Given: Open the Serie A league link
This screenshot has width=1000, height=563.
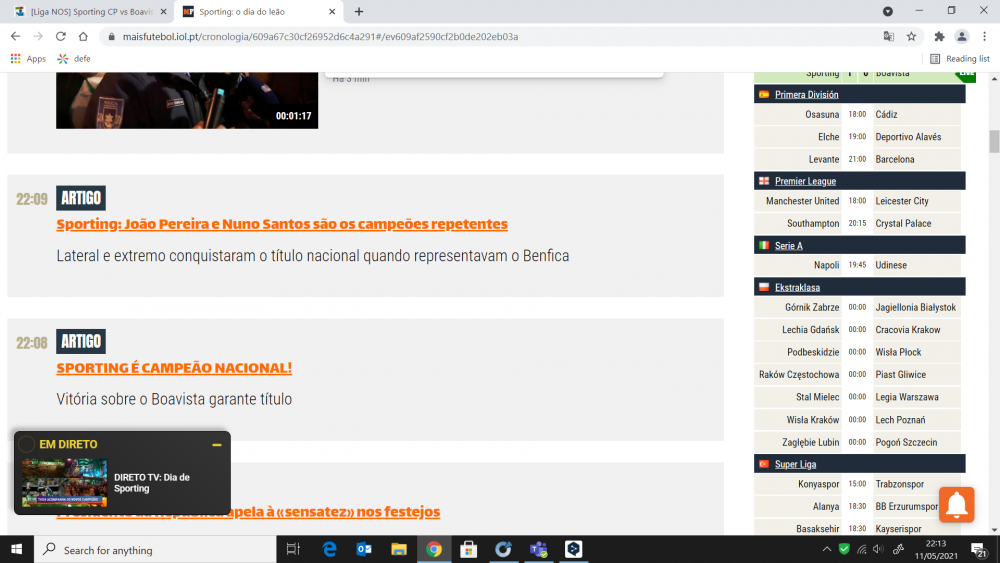Looking at the screenshot, I should click(x=788, y=245).
